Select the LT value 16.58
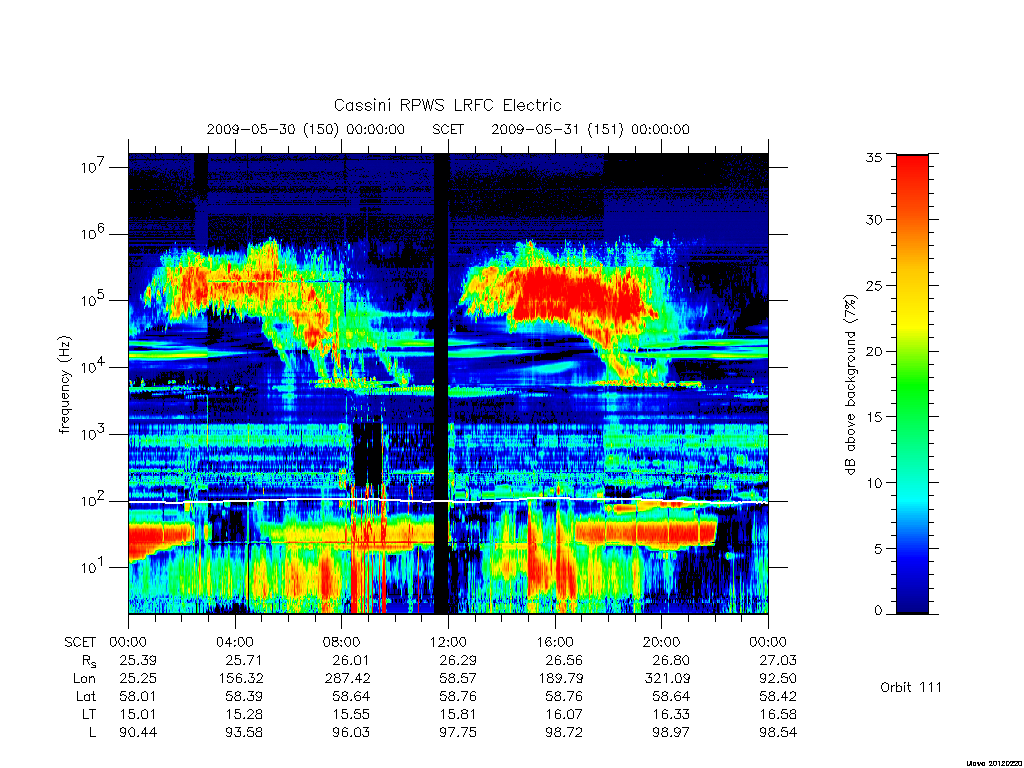 point(777,714)
